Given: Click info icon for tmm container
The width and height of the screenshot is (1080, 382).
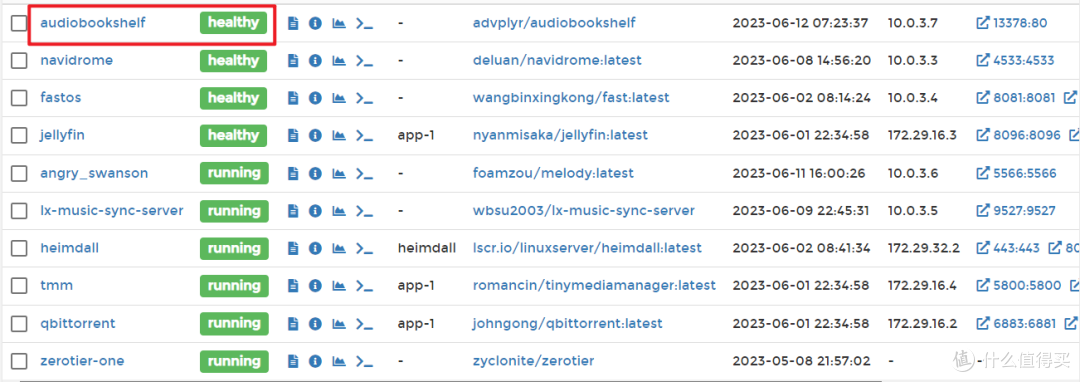Looking at the screenshot, I should (315, 286).
